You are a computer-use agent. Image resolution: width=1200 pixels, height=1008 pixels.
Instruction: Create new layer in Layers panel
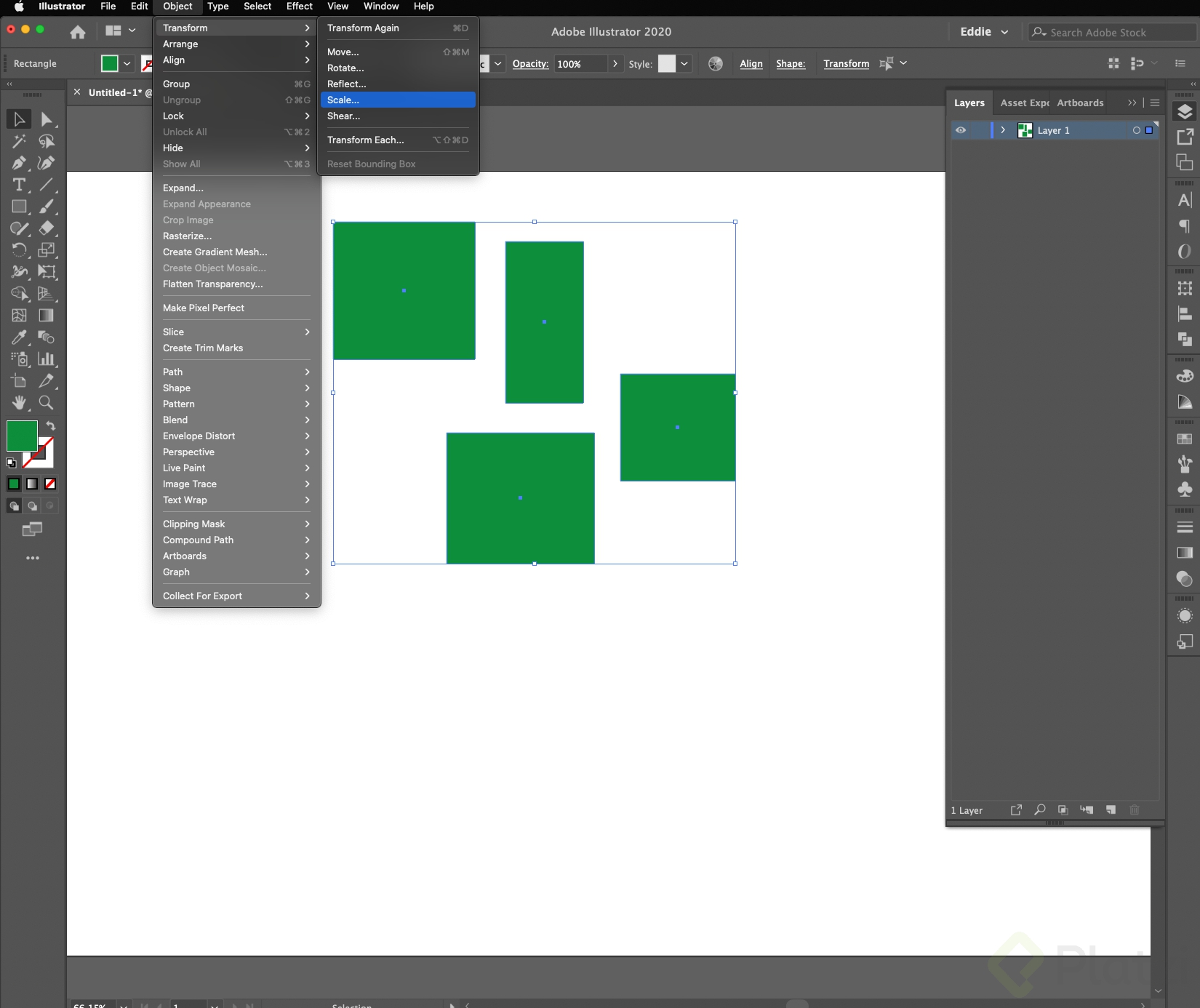[x=1111, y=809]
